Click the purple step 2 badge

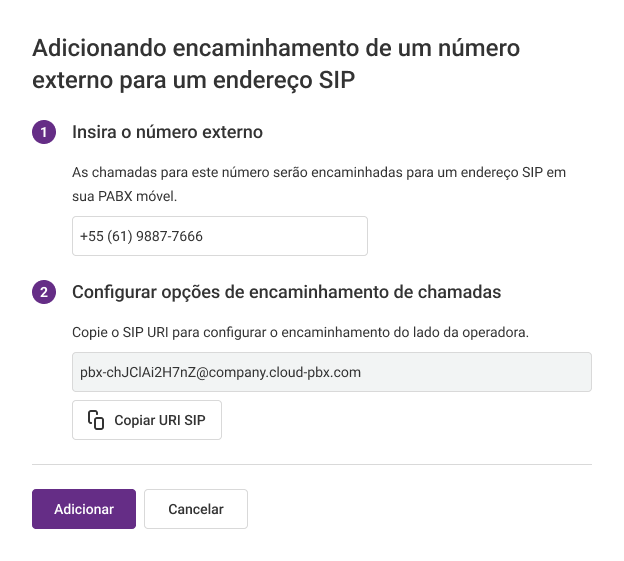point(44,292)
